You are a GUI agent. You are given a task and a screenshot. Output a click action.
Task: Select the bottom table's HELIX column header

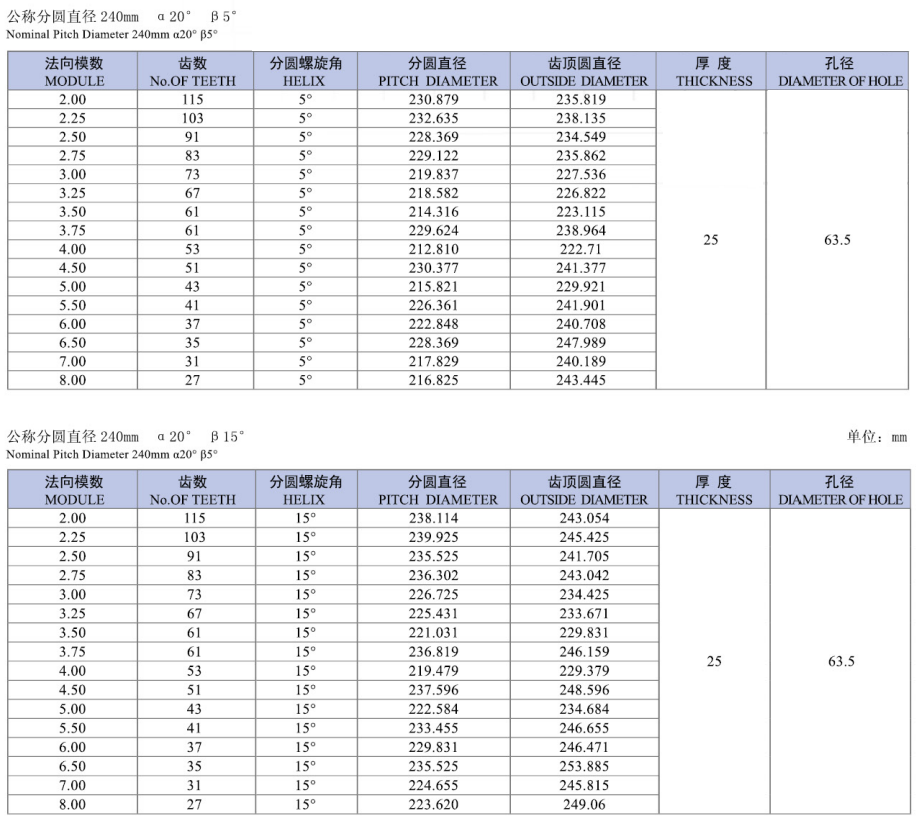pyautogui.click(x=304, y=490)
